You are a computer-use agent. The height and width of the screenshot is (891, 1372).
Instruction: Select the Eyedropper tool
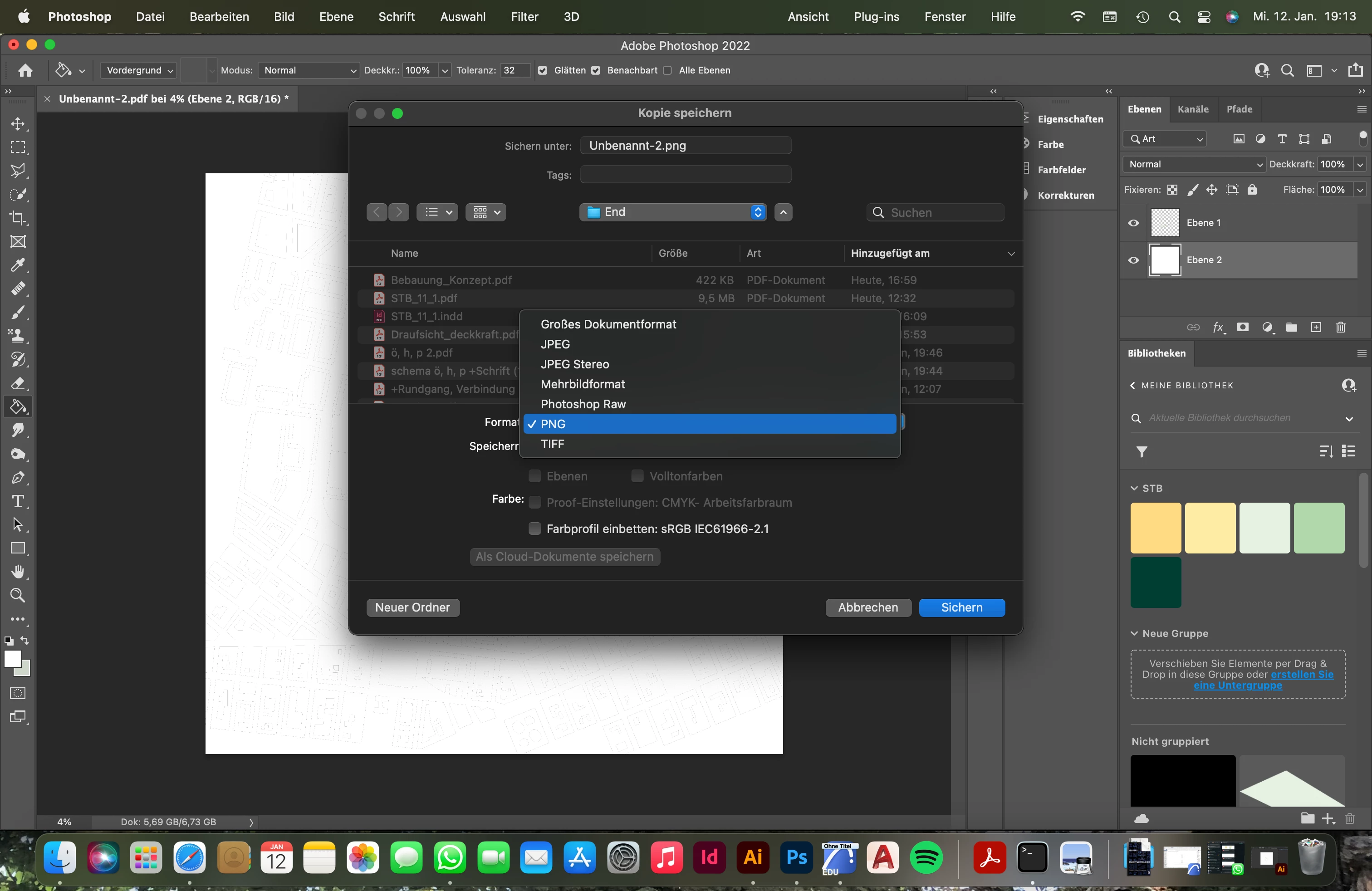[x=18, y=265]
